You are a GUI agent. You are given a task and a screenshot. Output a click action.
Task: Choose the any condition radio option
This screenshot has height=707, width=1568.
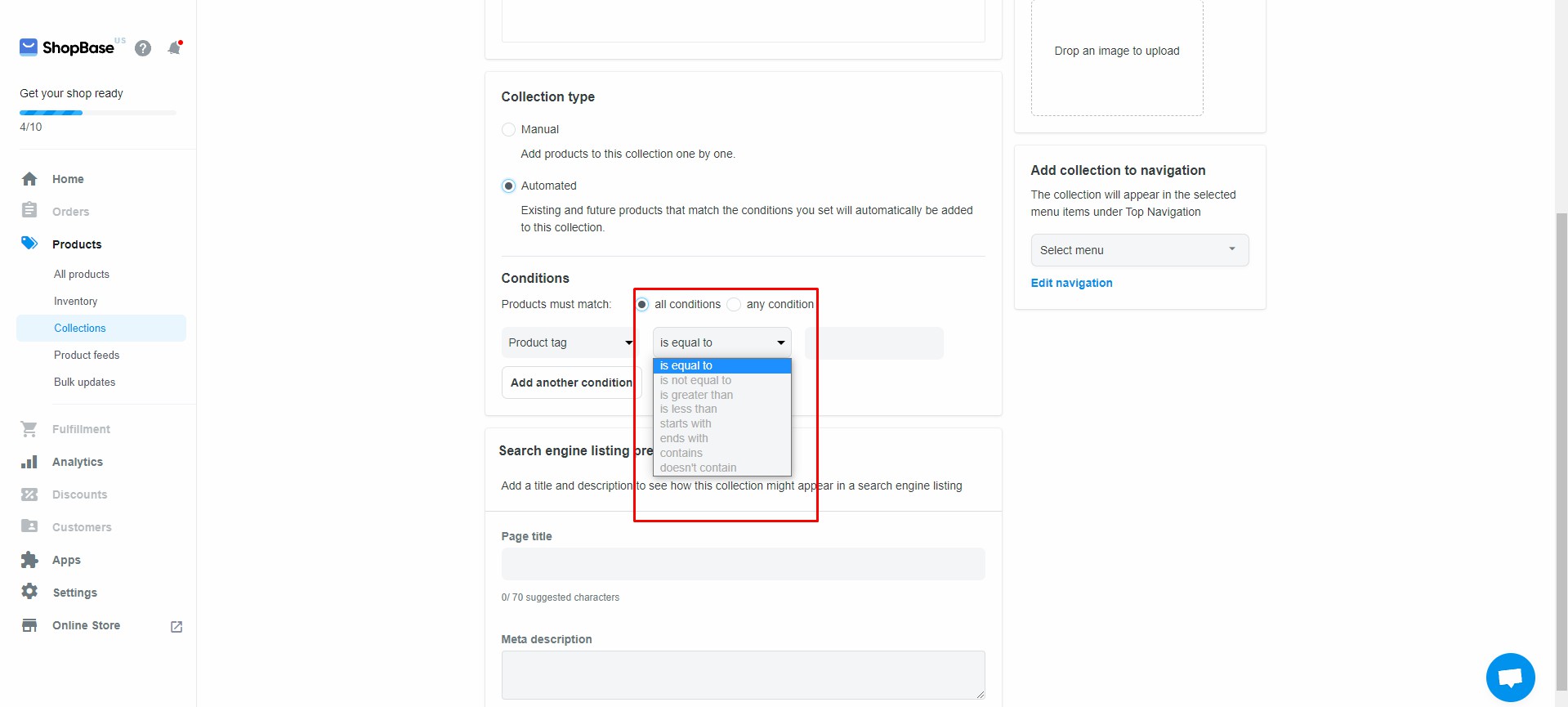click(734, 304)
